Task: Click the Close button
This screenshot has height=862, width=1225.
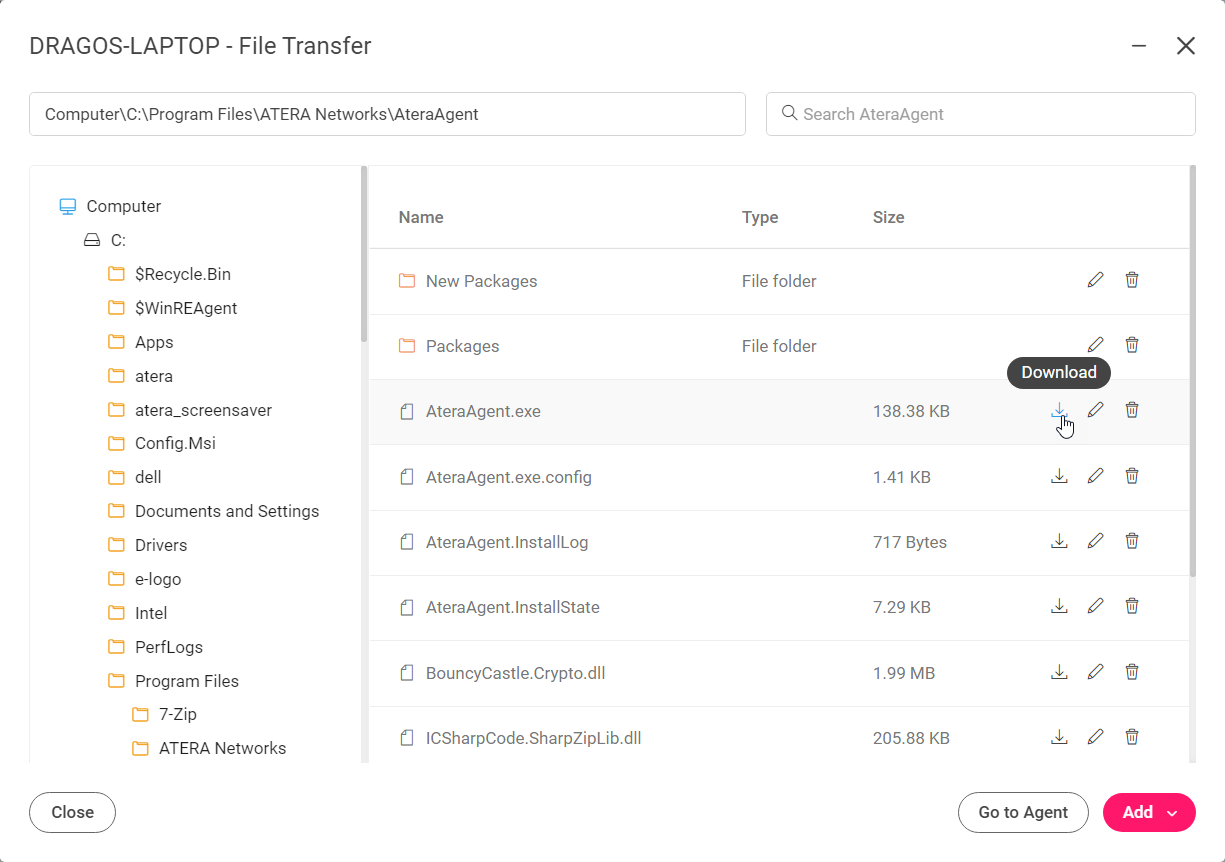Action: [72, 812]
